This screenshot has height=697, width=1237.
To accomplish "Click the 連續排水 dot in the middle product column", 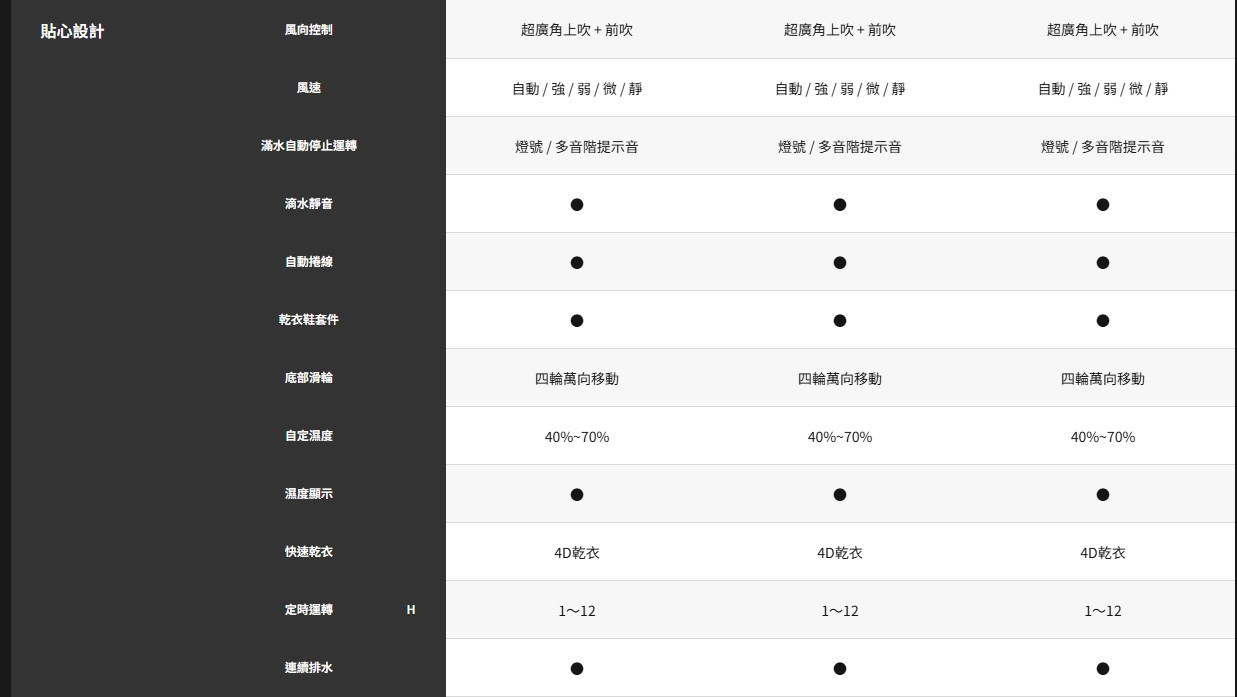I will pyautogui.click(x=840, y=669).
